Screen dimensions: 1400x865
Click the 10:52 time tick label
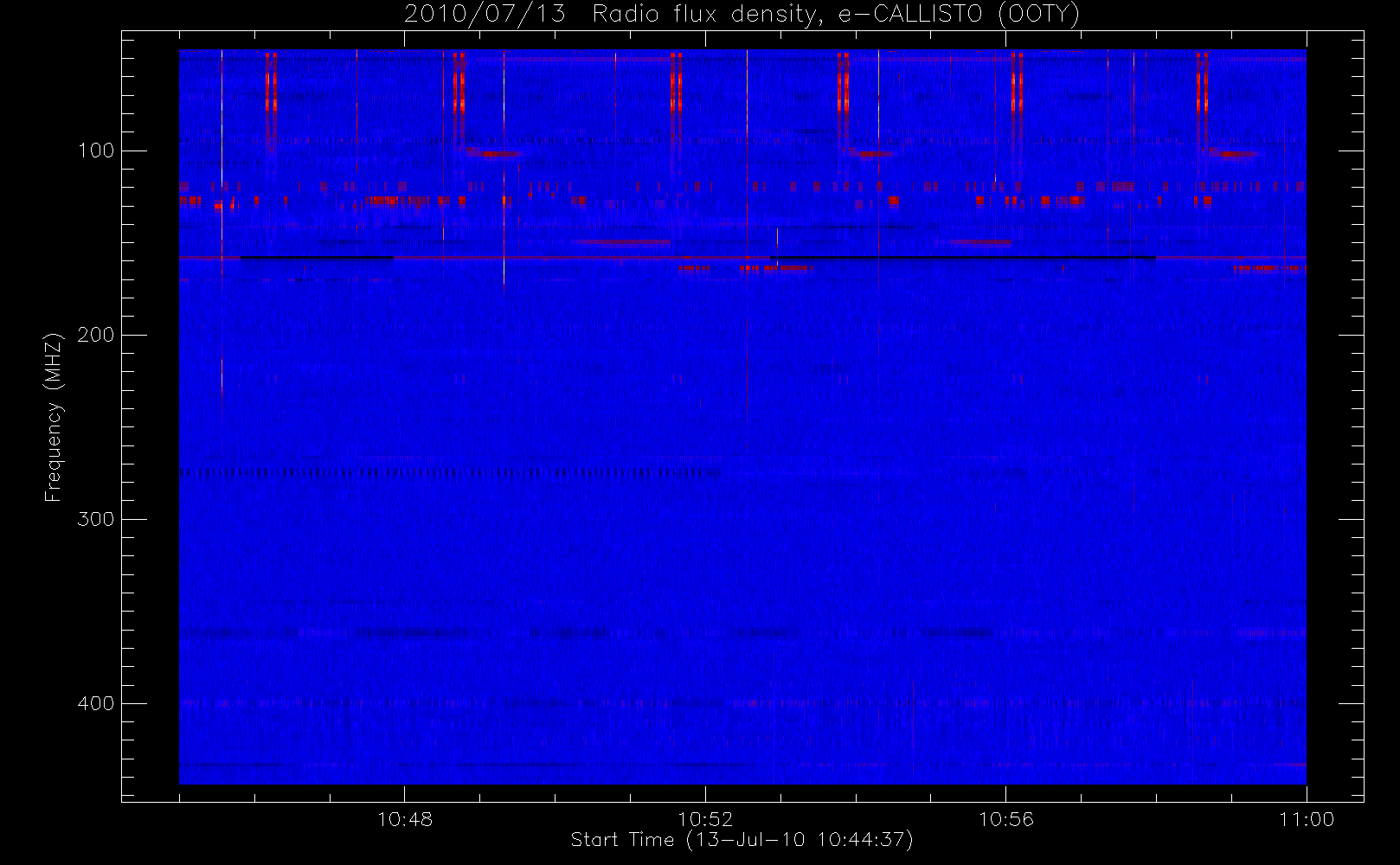pos(705,819)
